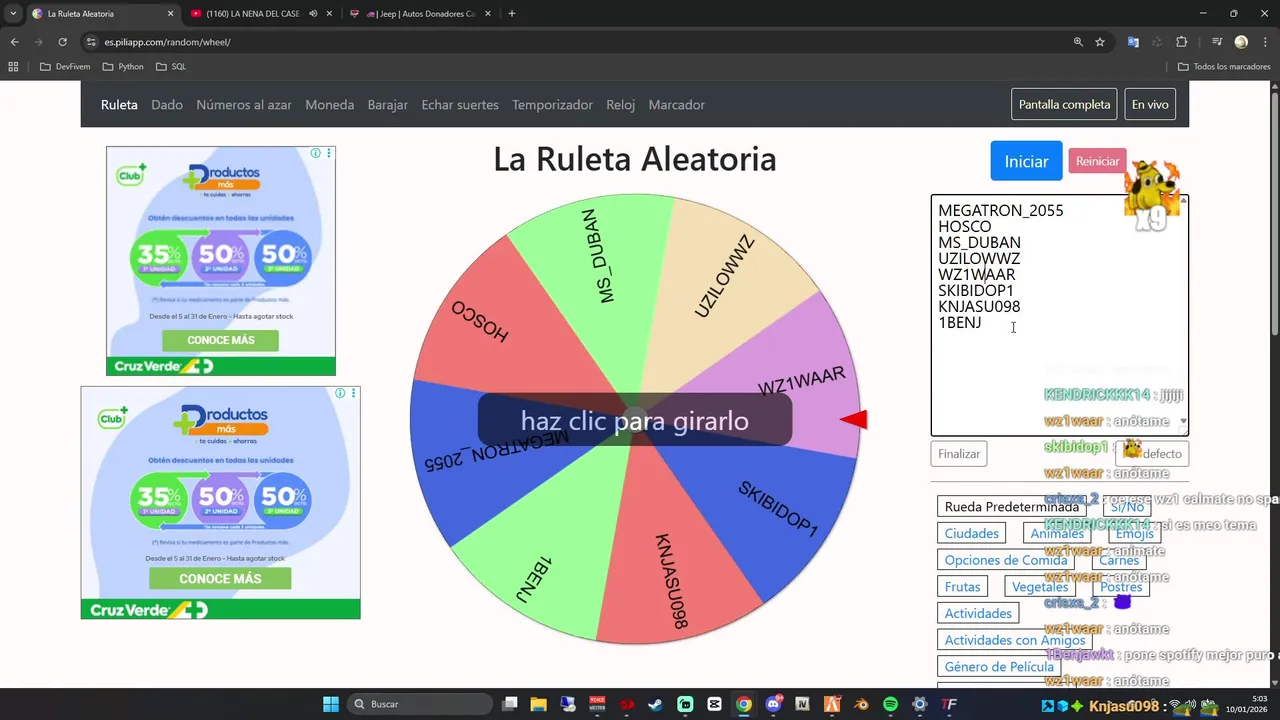1280x720 pixels.
Task: Open the Python bookmark folder
Action: [124, 67]
